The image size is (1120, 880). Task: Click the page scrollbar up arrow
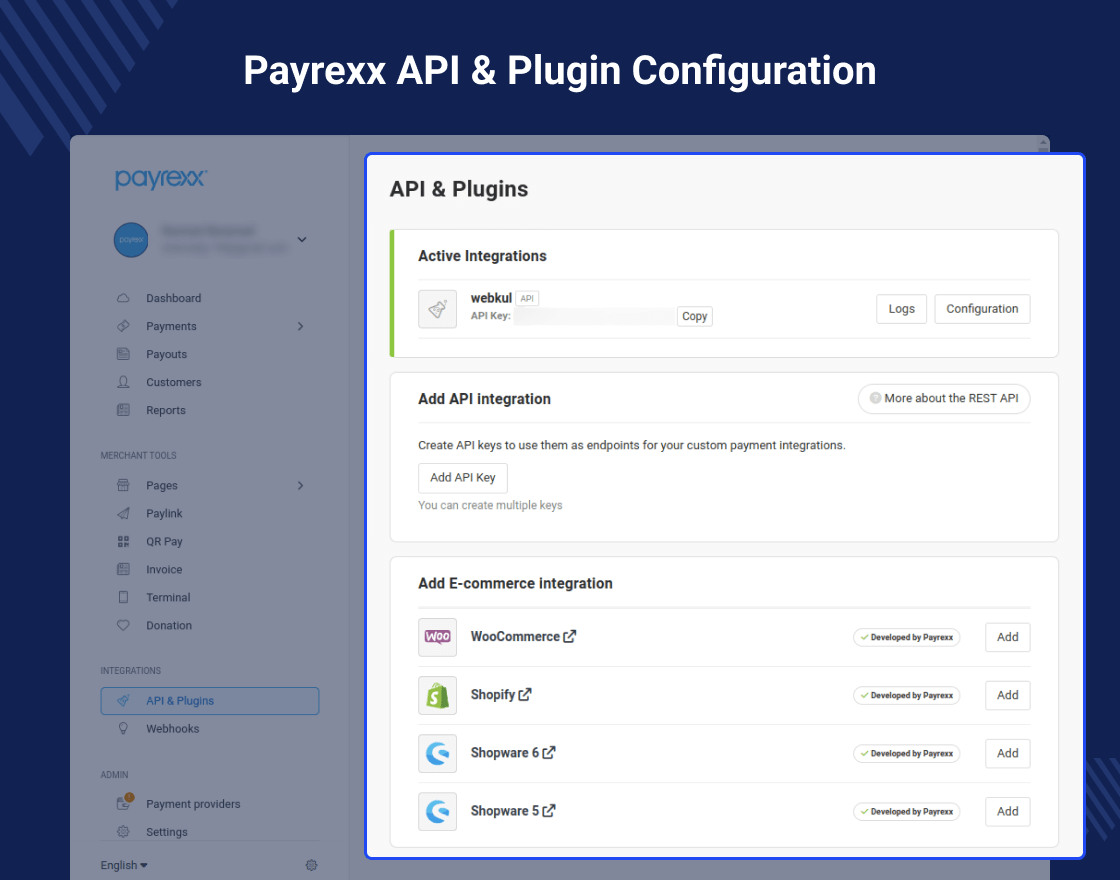[1044, 144]
